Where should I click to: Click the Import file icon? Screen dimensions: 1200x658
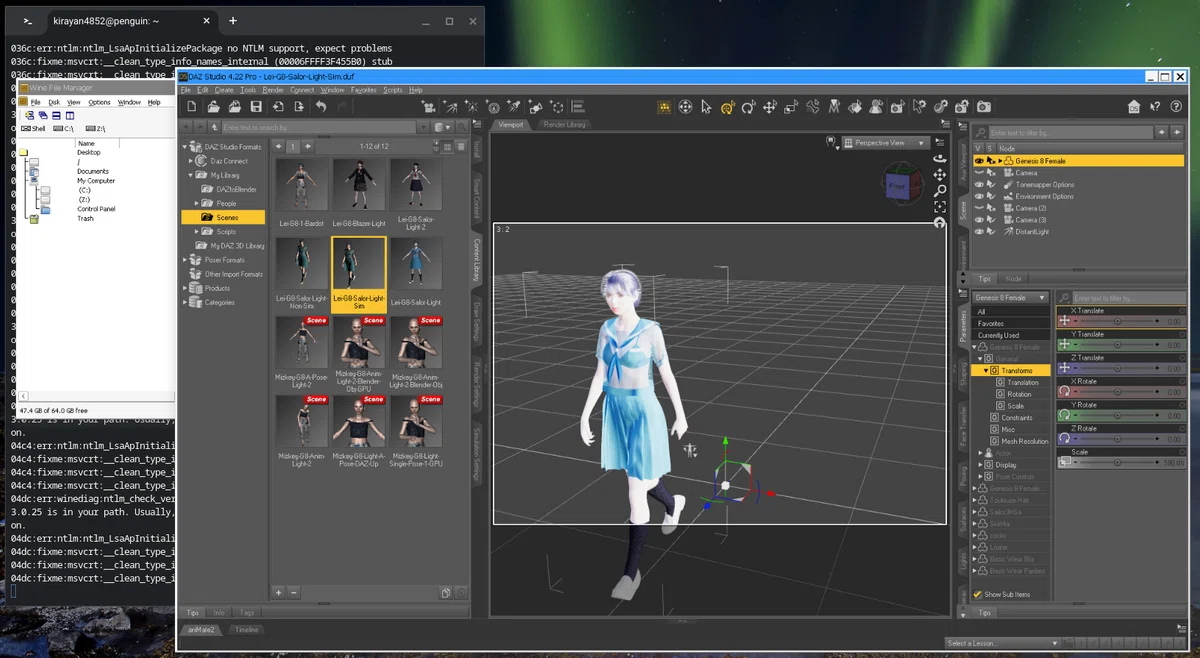(x=278, y=107)
